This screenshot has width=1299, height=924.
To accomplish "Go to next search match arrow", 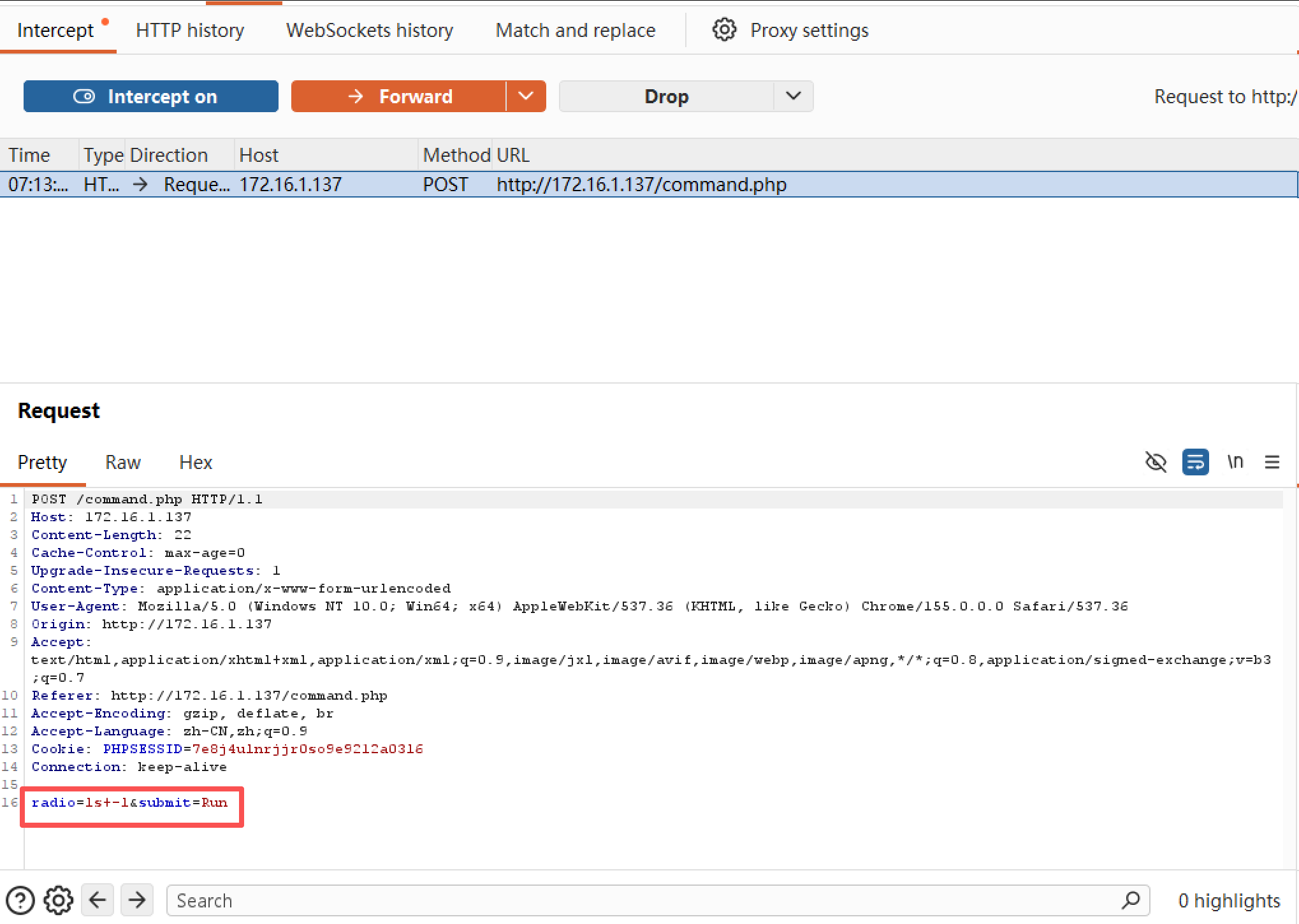I will (137, 900).
